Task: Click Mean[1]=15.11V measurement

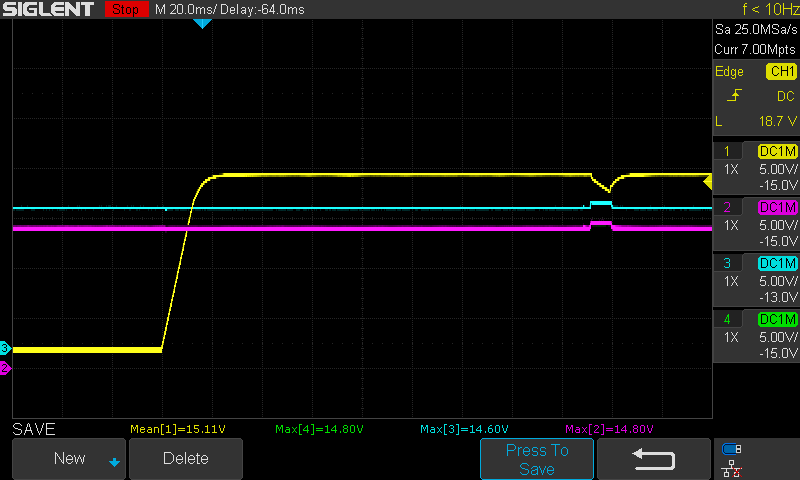Action: [x=178, y=429]
